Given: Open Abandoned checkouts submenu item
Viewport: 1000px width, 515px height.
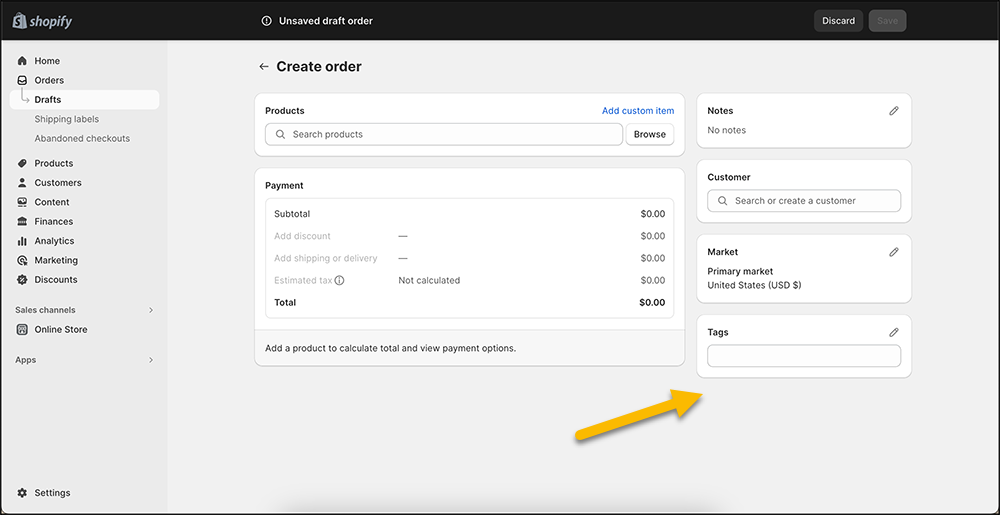Looking at the screenshot, I should point(82,139).
